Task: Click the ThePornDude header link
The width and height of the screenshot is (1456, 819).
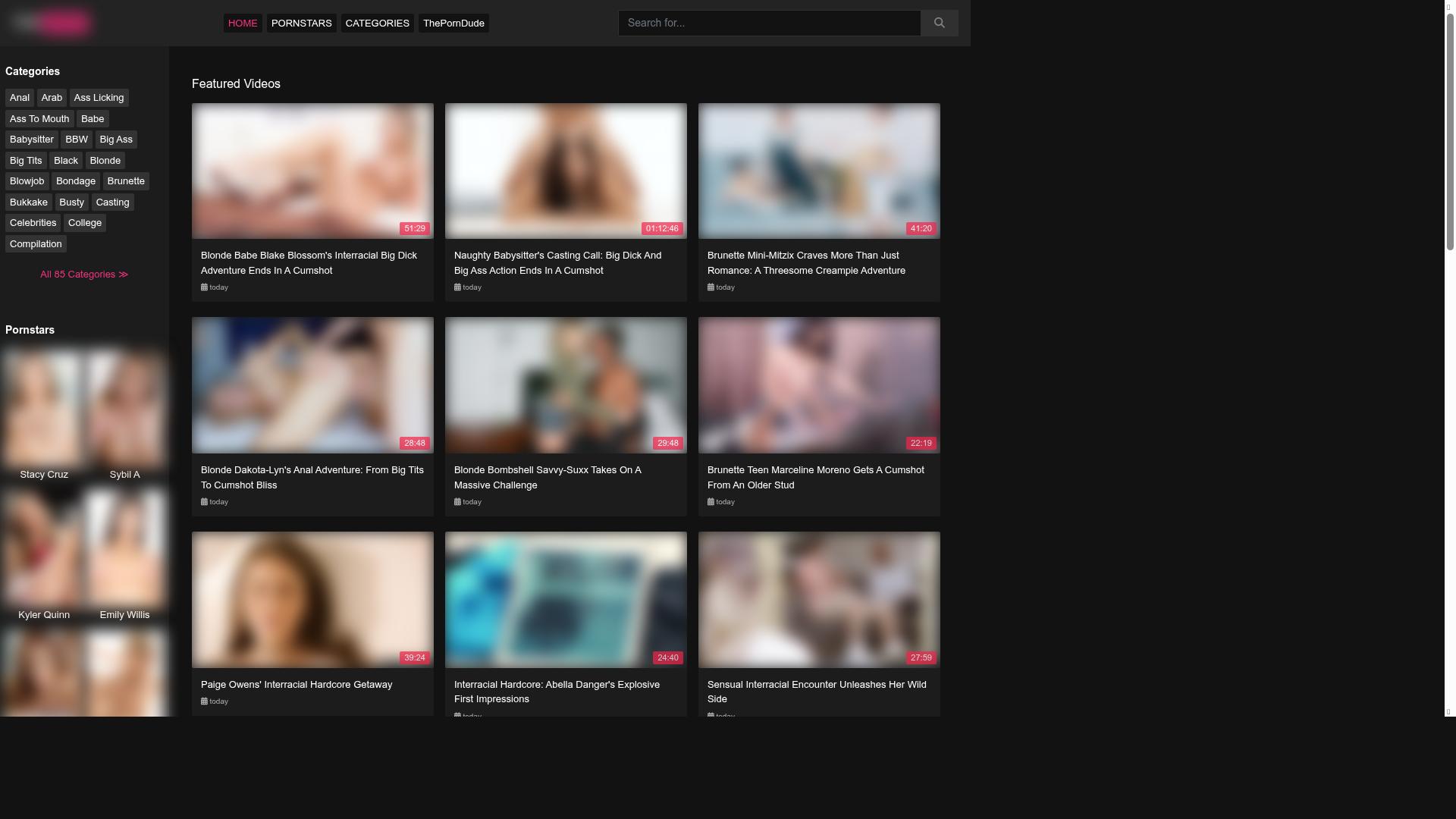Action: [453, 23]
